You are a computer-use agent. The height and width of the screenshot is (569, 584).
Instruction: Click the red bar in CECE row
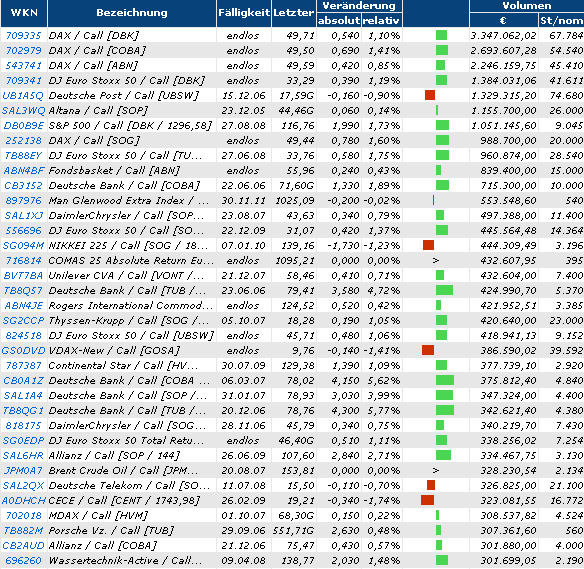coord(428,500)
